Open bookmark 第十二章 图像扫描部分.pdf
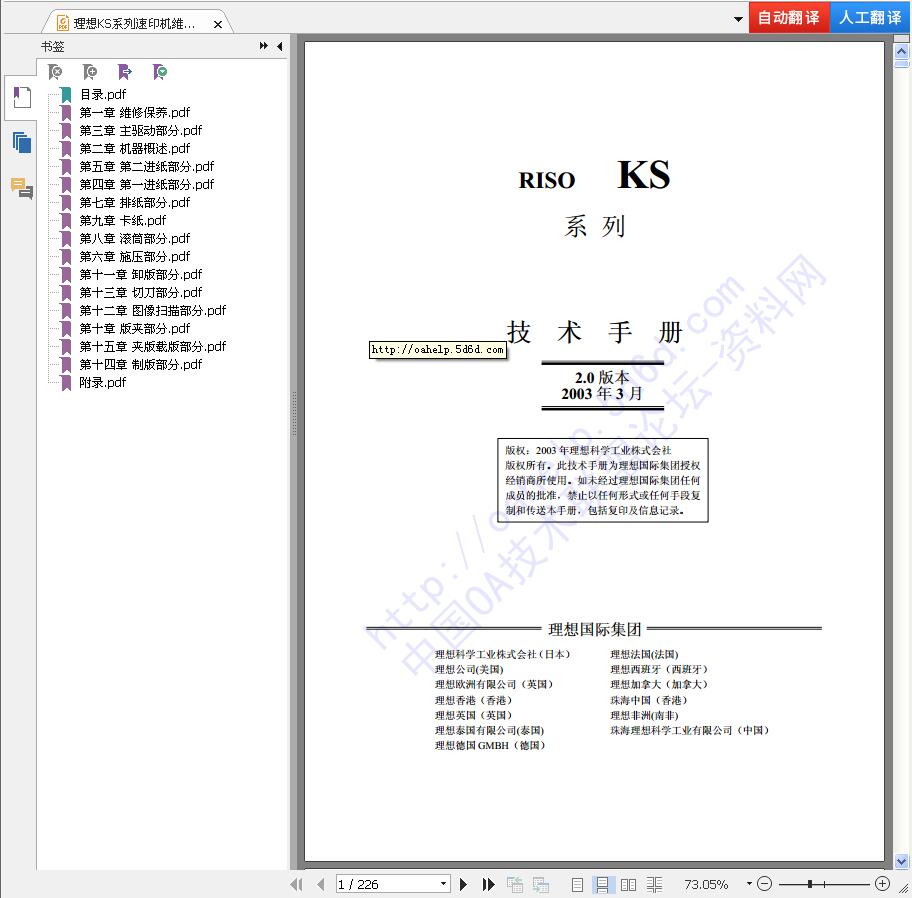912x898 pixels. click(x=152, y=311)
